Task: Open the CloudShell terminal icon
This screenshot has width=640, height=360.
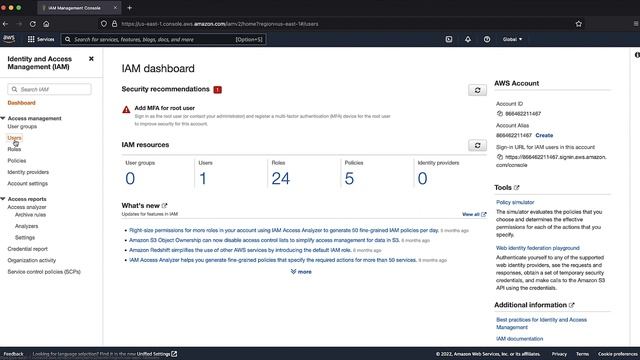Action: click(x=449, y=39)
